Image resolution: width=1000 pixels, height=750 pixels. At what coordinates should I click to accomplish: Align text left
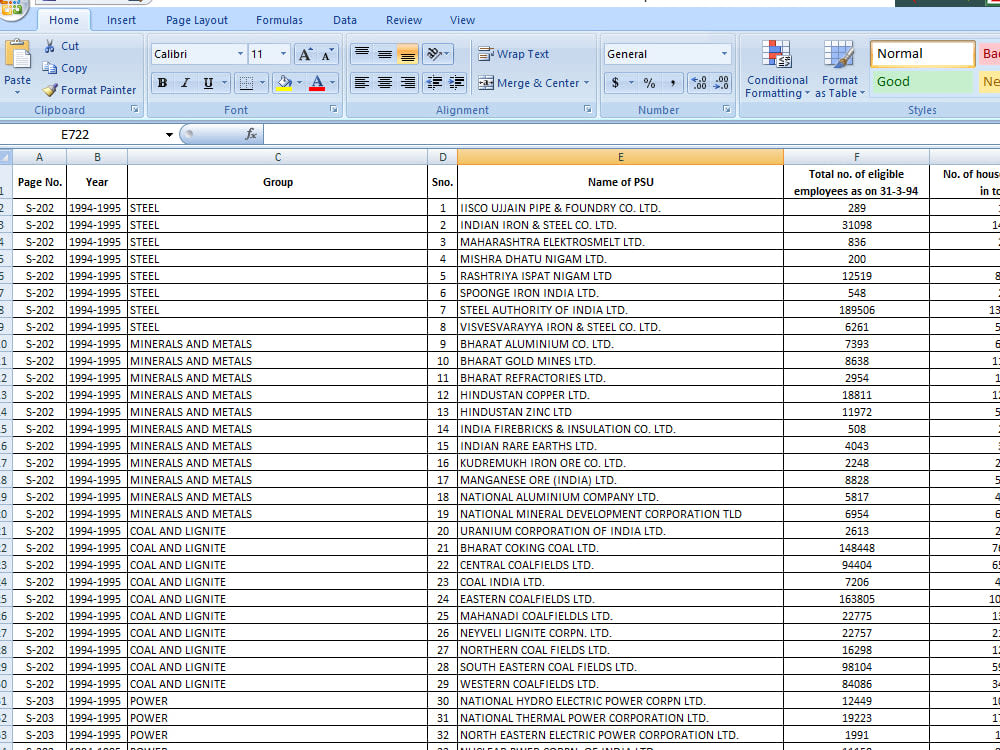coord(362,83)
